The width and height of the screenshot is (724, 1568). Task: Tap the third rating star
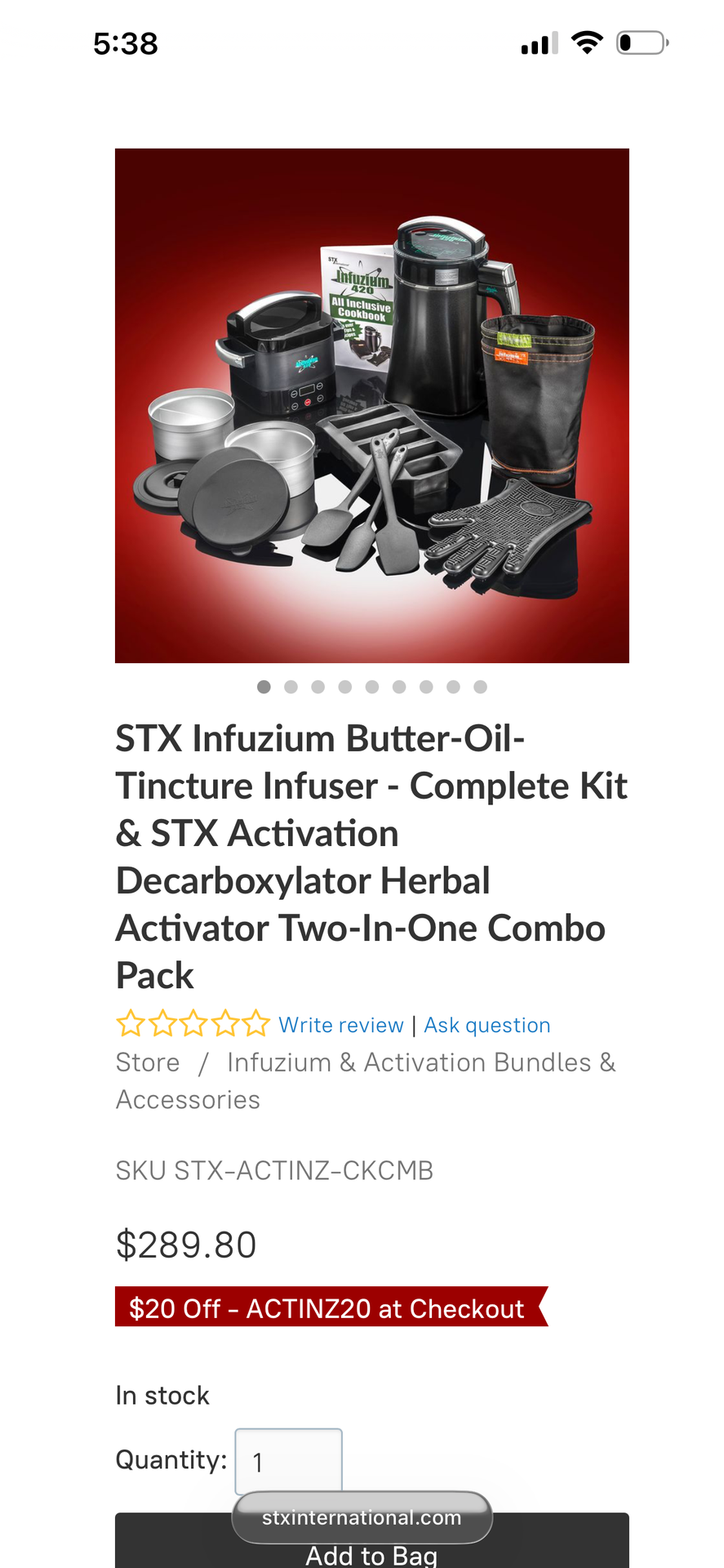[x=193, y=1023]
